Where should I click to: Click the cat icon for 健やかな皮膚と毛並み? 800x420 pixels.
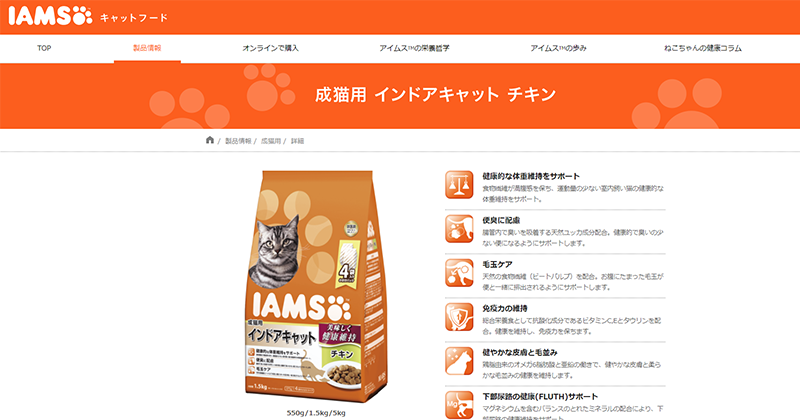[x=459, y=361]
